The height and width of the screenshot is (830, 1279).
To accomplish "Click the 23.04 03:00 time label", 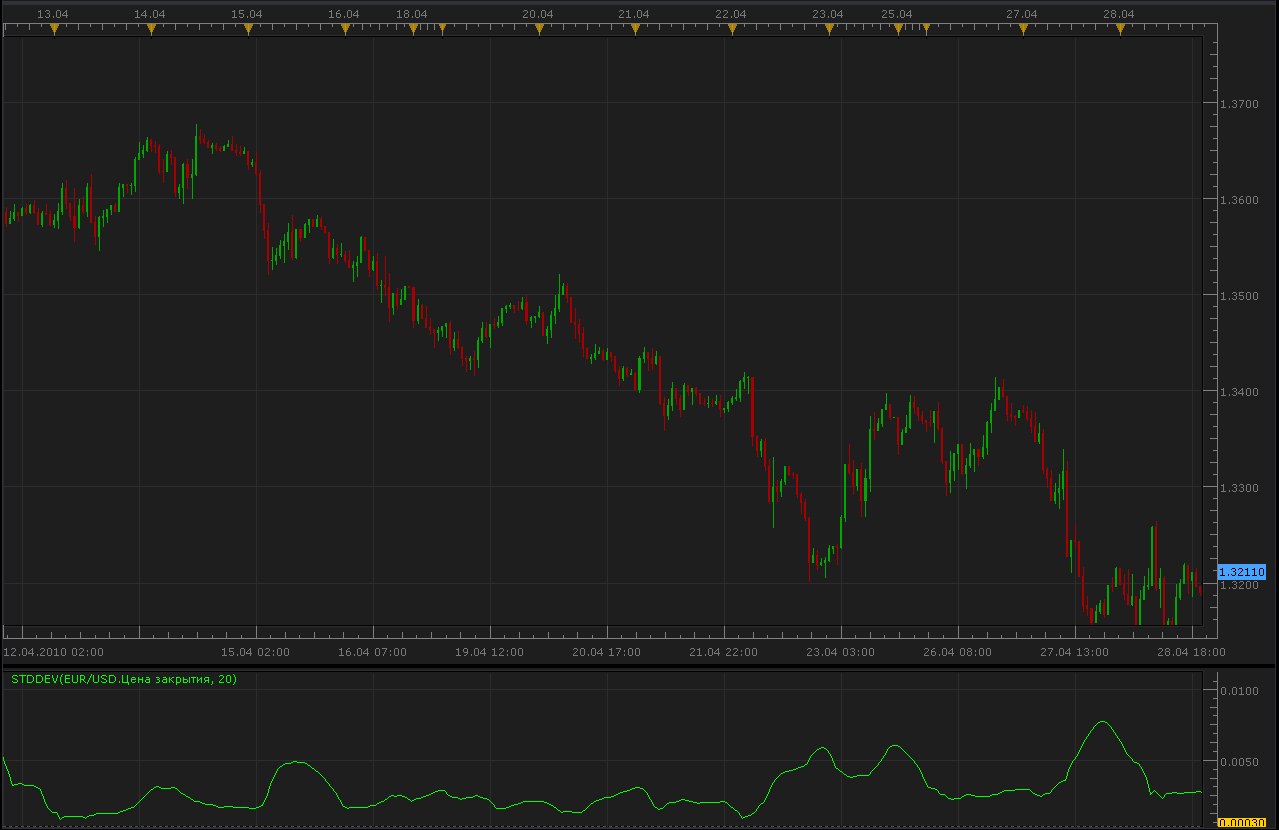I will click(841, 652).
